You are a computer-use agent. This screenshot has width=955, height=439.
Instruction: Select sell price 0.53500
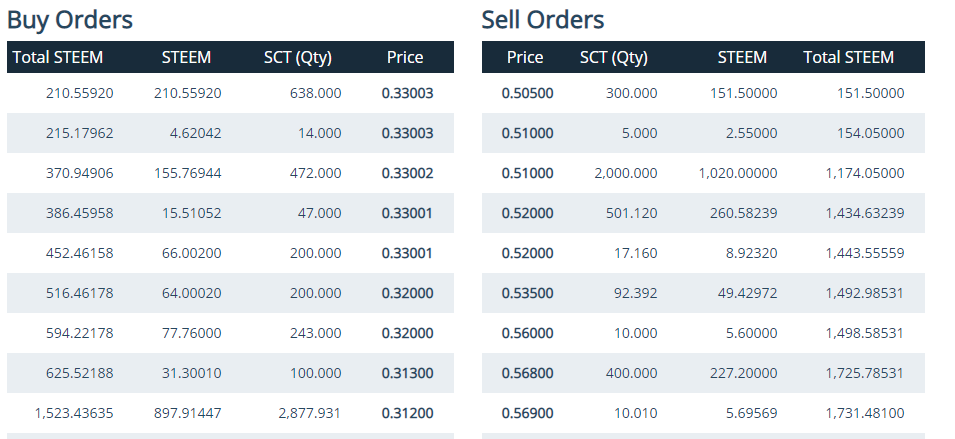click(x=527, y=293)
